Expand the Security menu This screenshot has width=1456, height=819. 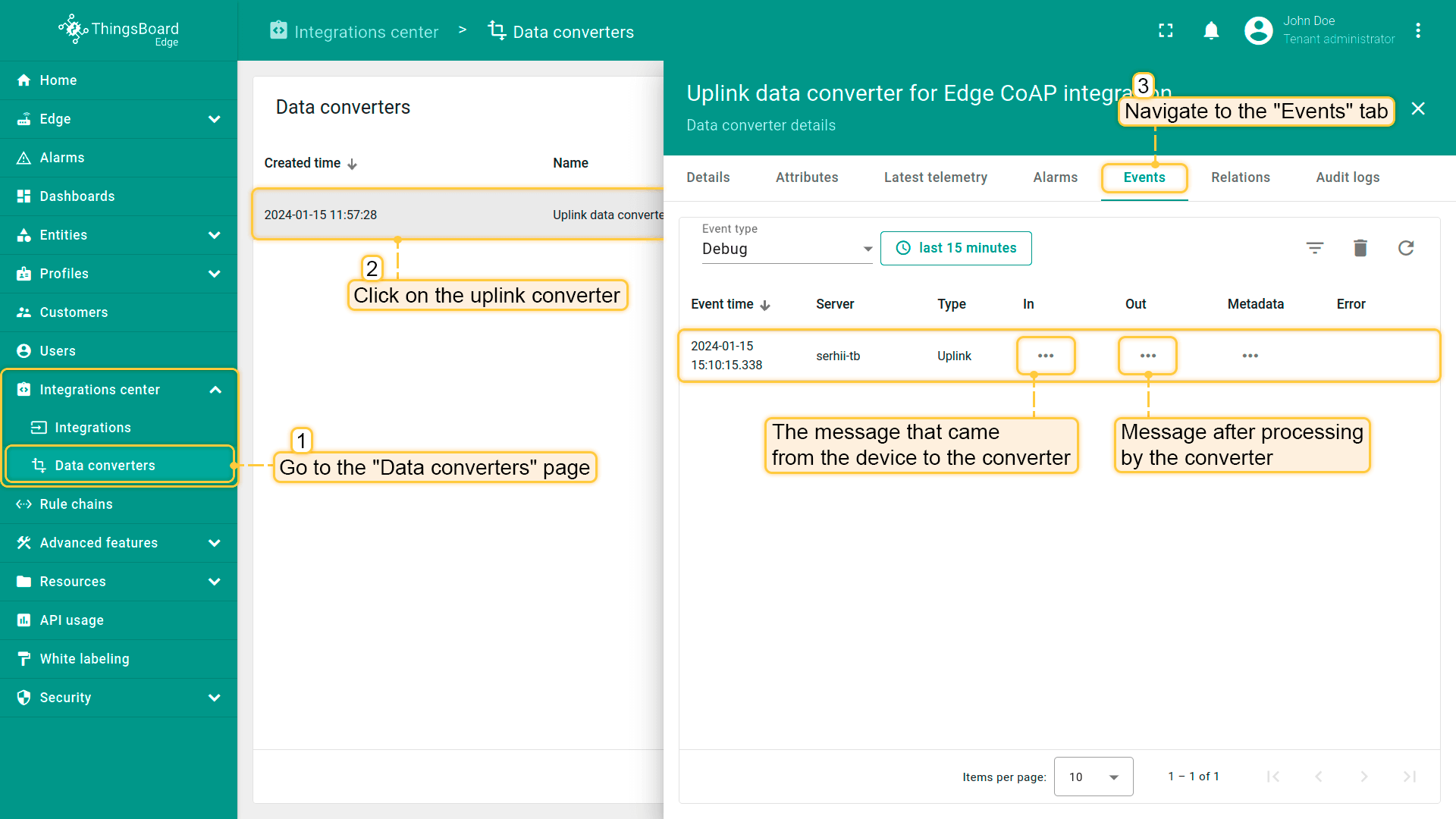pos(215,698)
